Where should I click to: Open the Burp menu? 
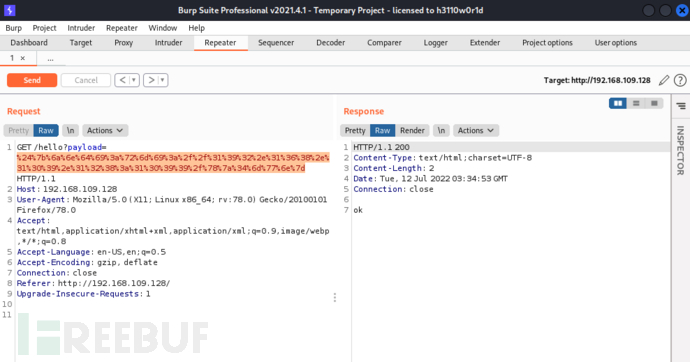click(14, 28)
